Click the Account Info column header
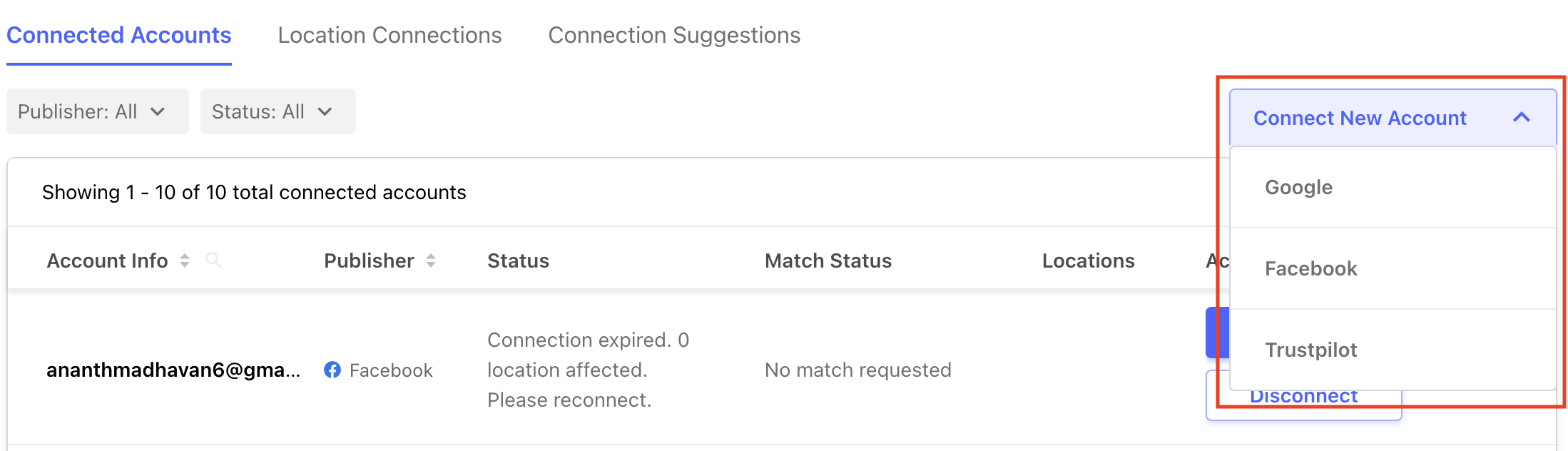The height and width of the screenshot is (451, 1568). (x=107, y=260)
